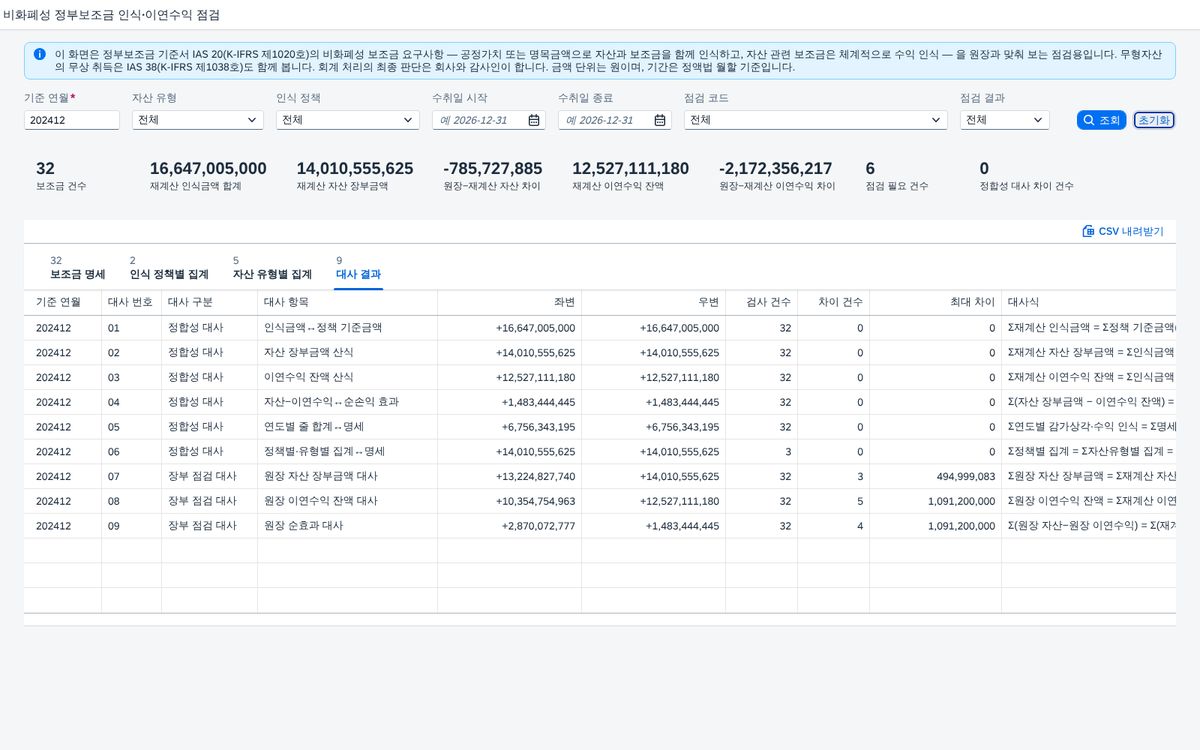Click the 점검 필요 건수 KPI value 6
This screenshot has height=750, width=1200.
870,169
